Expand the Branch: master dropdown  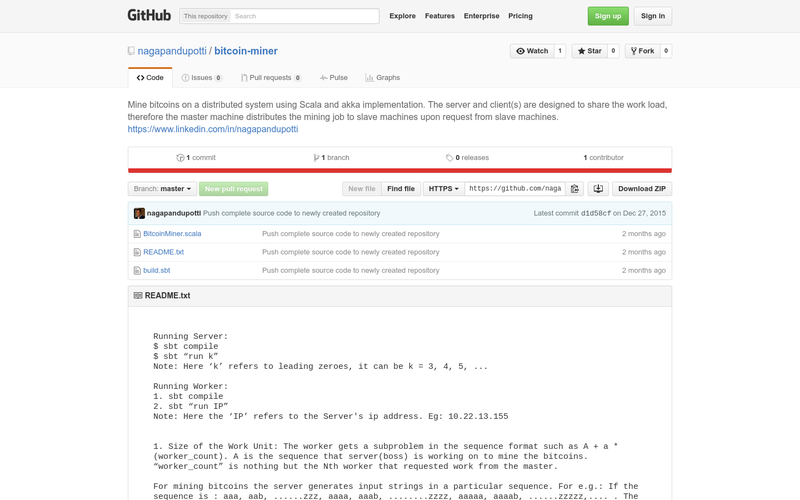(162, 189)
